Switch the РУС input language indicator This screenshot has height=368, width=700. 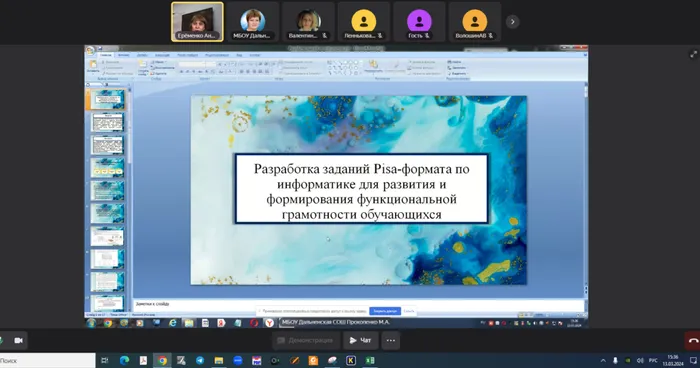(653, 360)
